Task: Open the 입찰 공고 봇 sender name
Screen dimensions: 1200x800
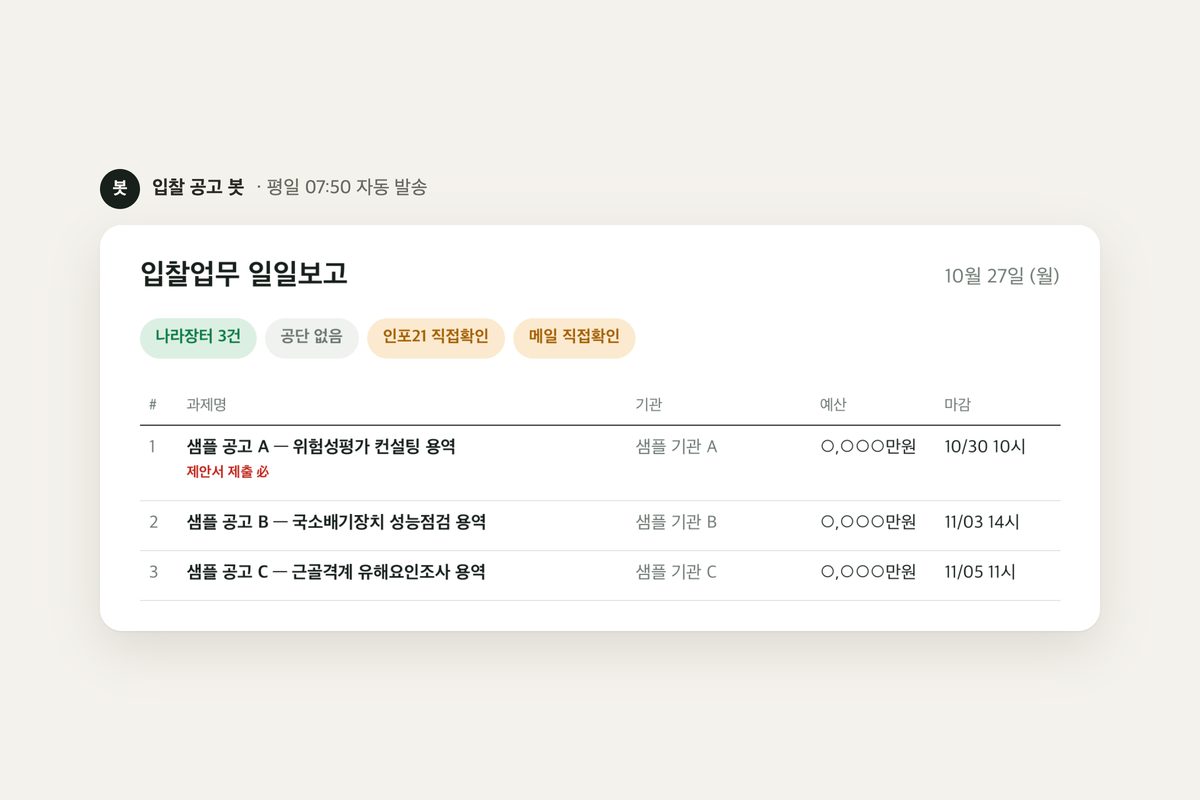Action: (198, 187)
